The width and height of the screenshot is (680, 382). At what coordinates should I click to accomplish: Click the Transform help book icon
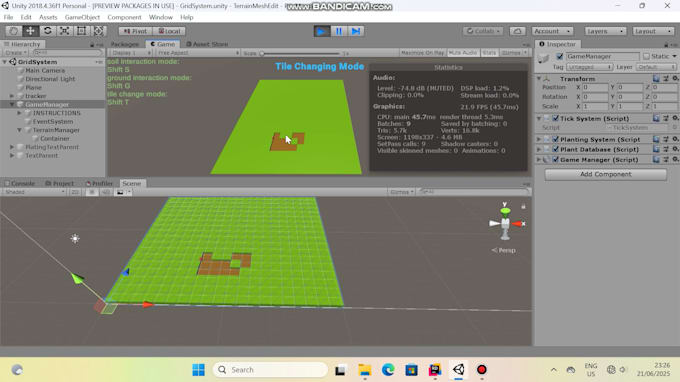pyautogui.click(x=656, y=78)
